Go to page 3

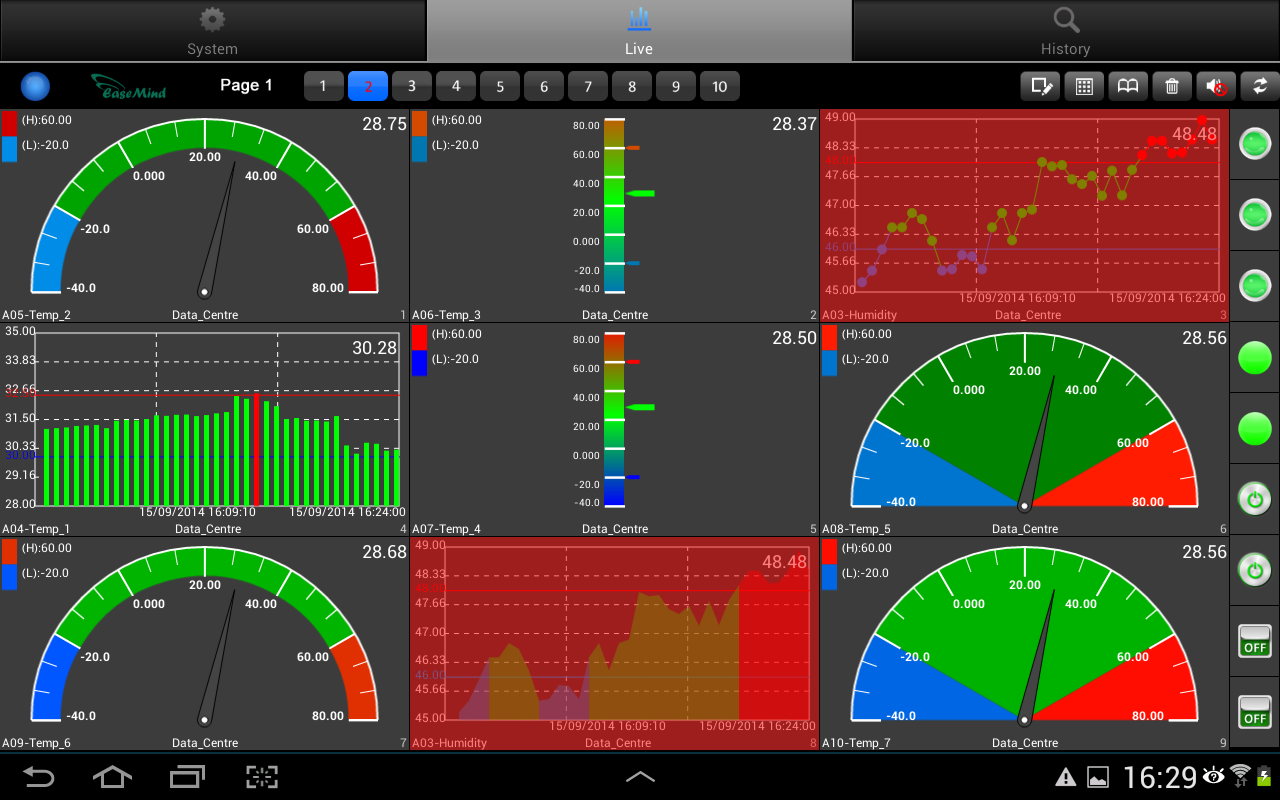(411, 86)
